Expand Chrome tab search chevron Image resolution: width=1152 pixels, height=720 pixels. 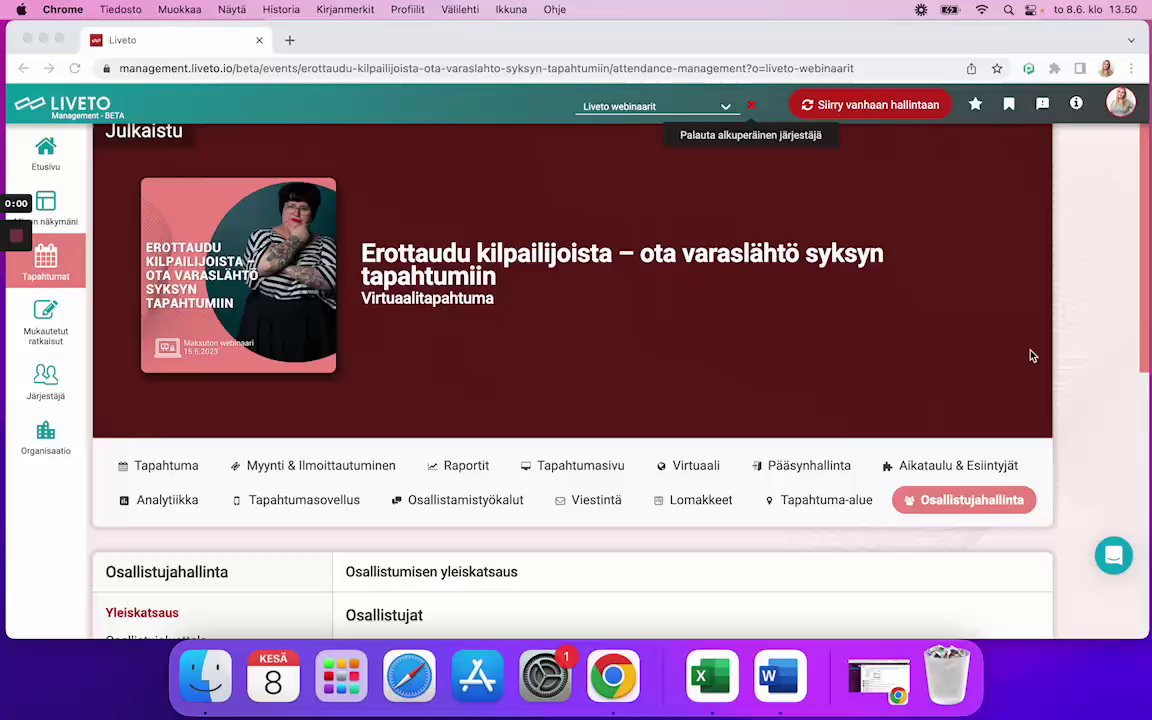click(x=1131, y=40)
